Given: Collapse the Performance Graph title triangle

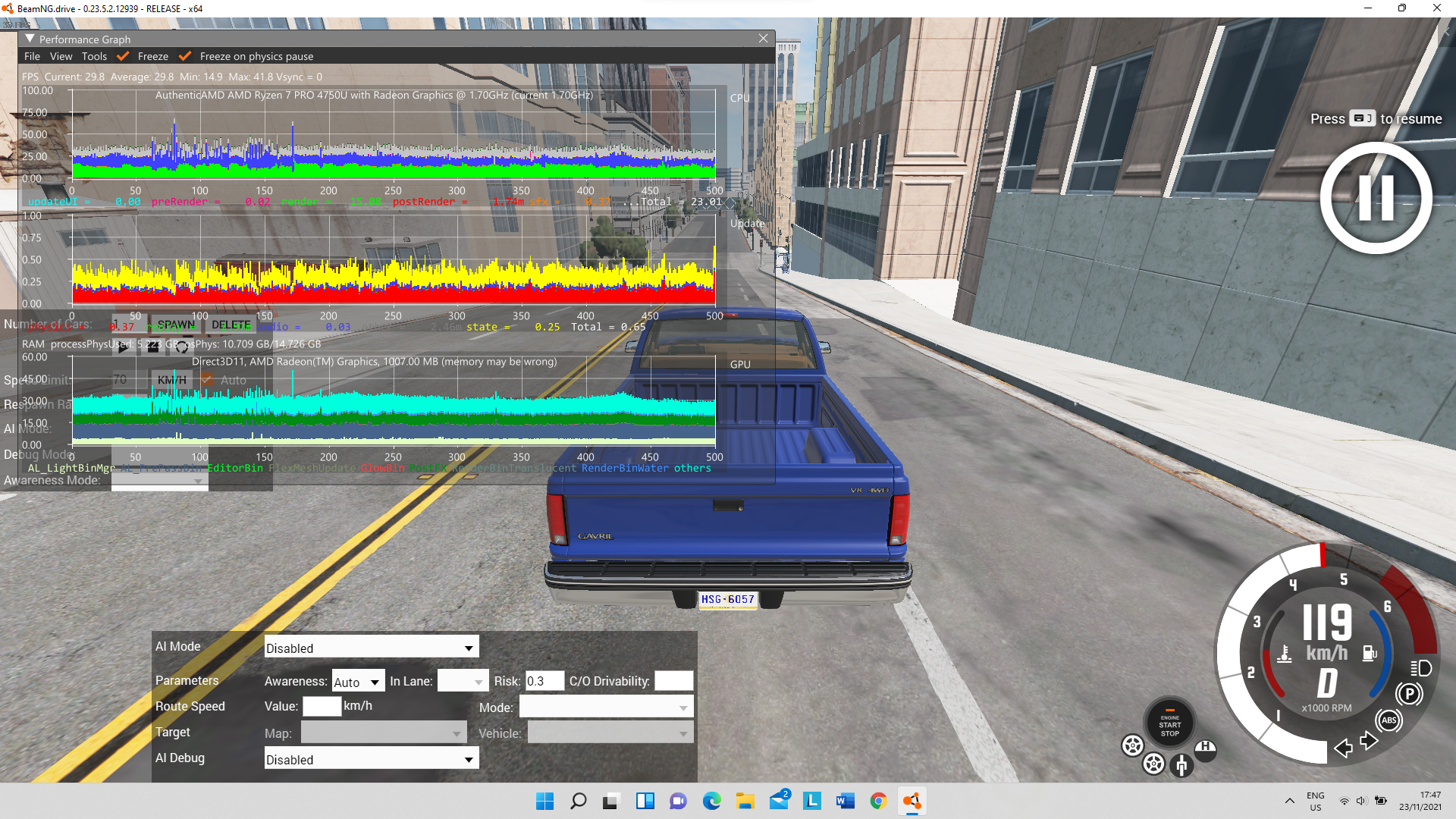Looking at the screenshot, I should (x=30, y=39).
